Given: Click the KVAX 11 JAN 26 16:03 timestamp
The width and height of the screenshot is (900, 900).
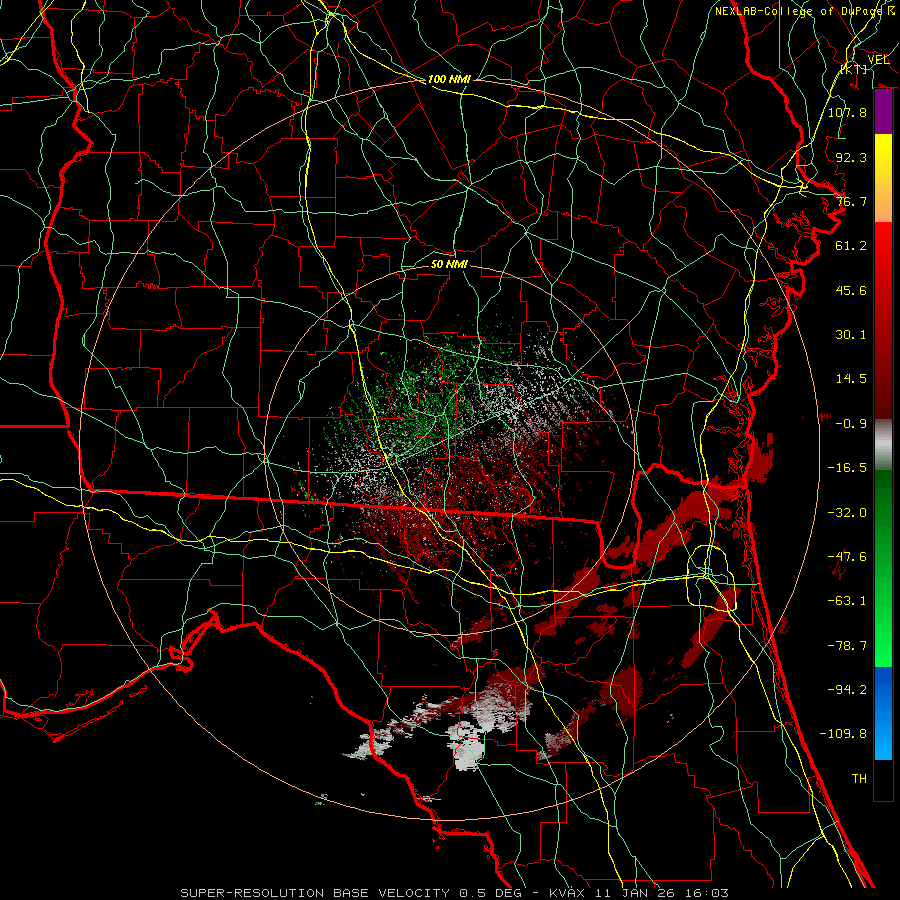Looking at the screenshot, I should coord(639,893).
